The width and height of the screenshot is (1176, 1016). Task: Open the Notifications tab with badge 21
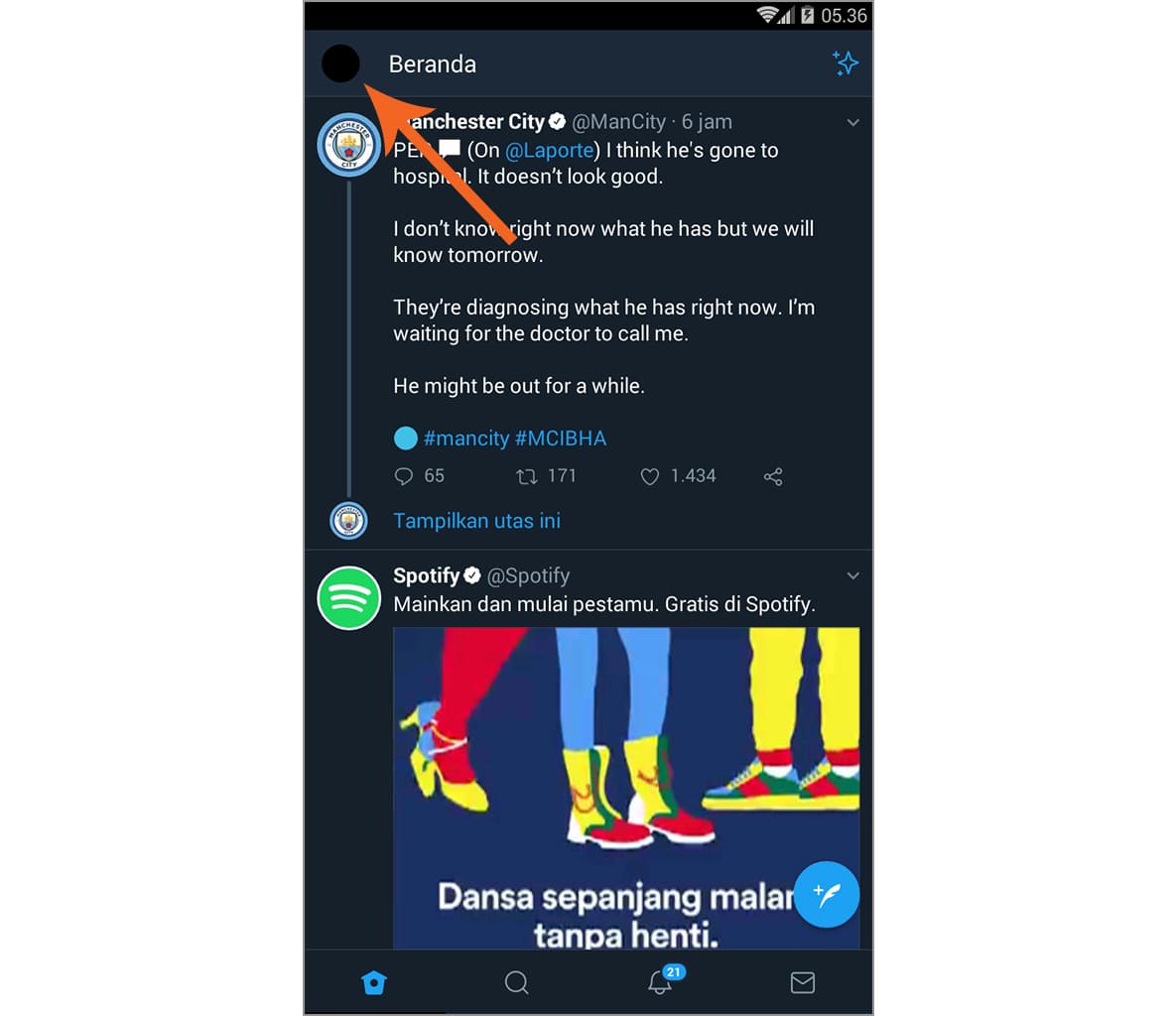(x=660, y=982)
